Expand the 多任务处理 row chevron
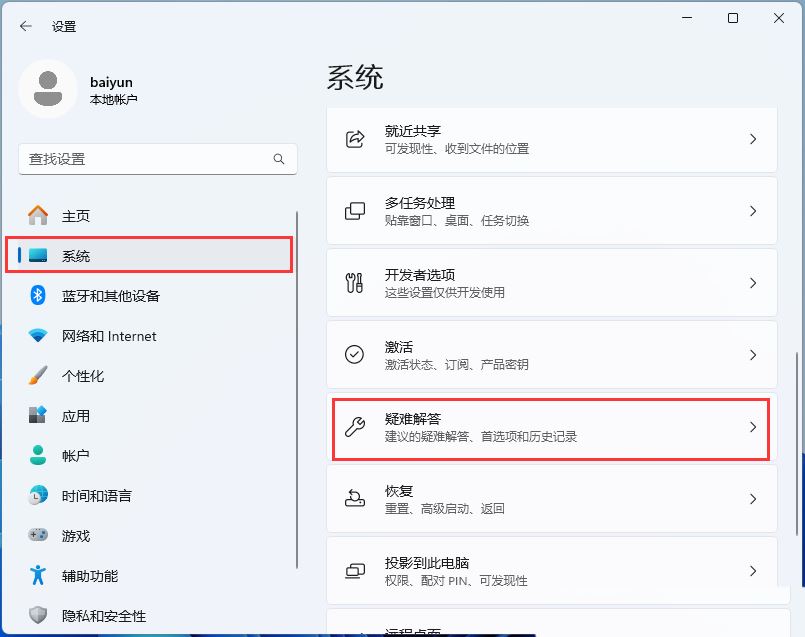The width and height of the screenshot is (805, 637). pyautogui.click(x=754, y=211)
